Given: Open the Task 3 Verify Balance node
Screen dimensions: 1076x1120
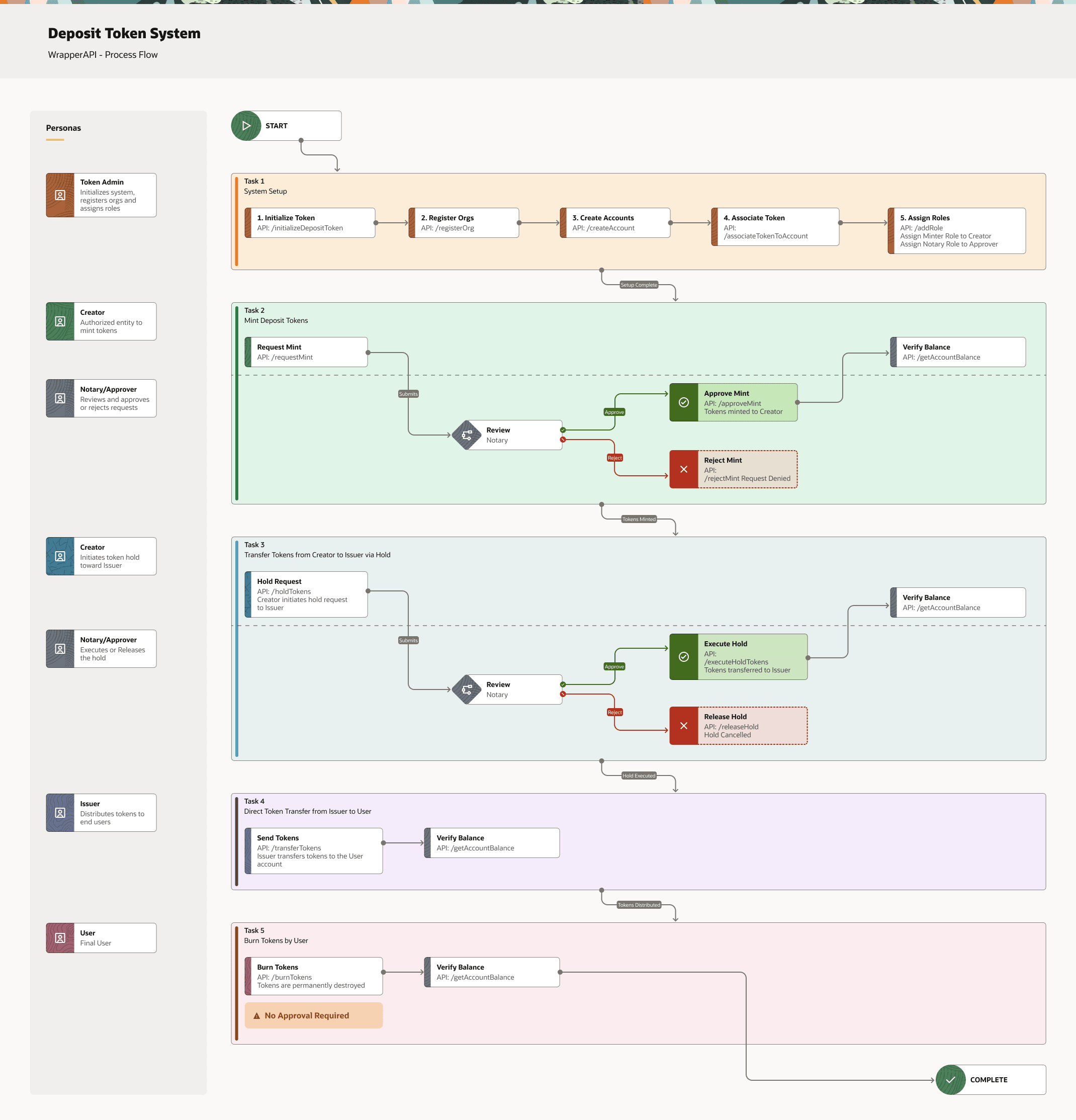Looking at the screenshot, I should [x=958, y=602].
